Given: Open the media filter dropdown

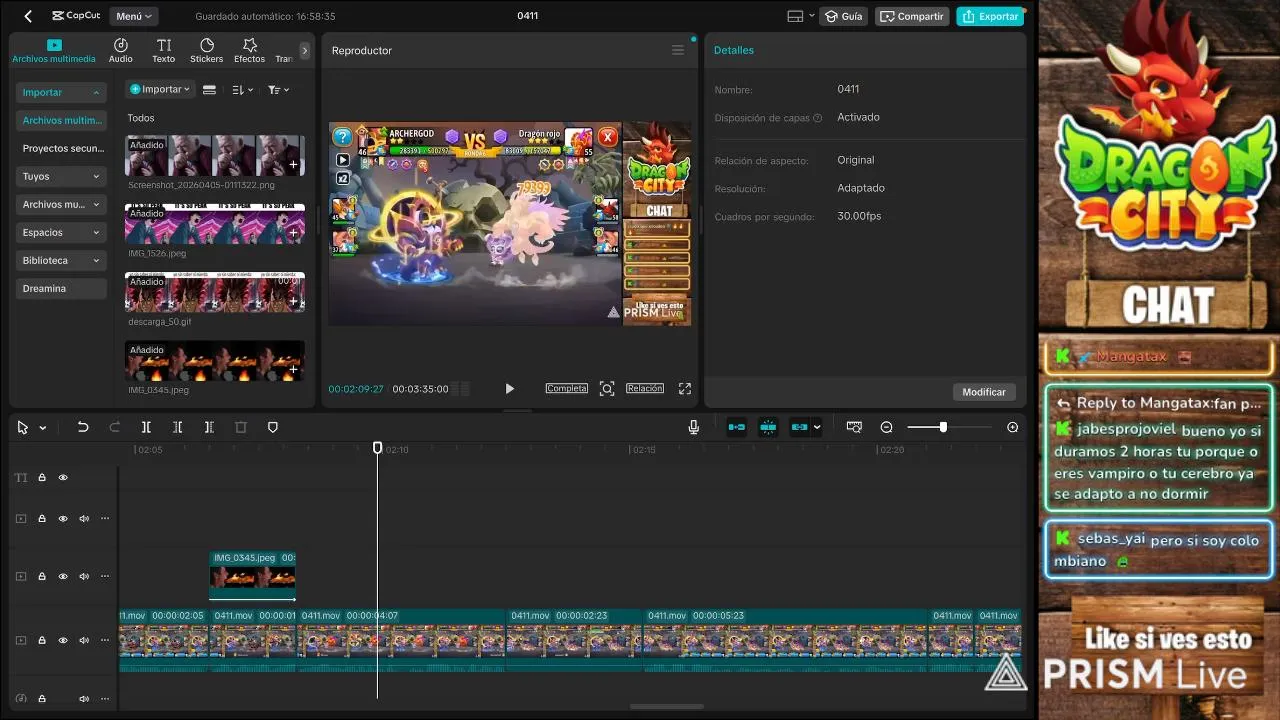Looking at the screenshot, I should (x=278, y=90).
